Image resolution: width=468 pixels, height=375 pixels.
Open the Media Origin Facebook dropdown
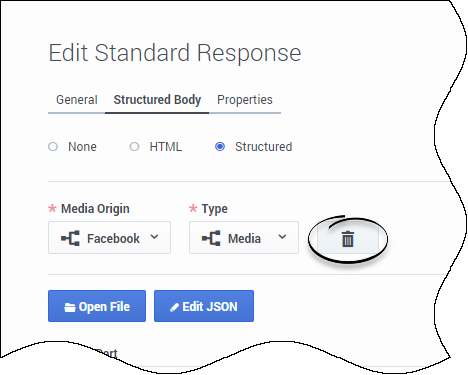tap(109, 238)
